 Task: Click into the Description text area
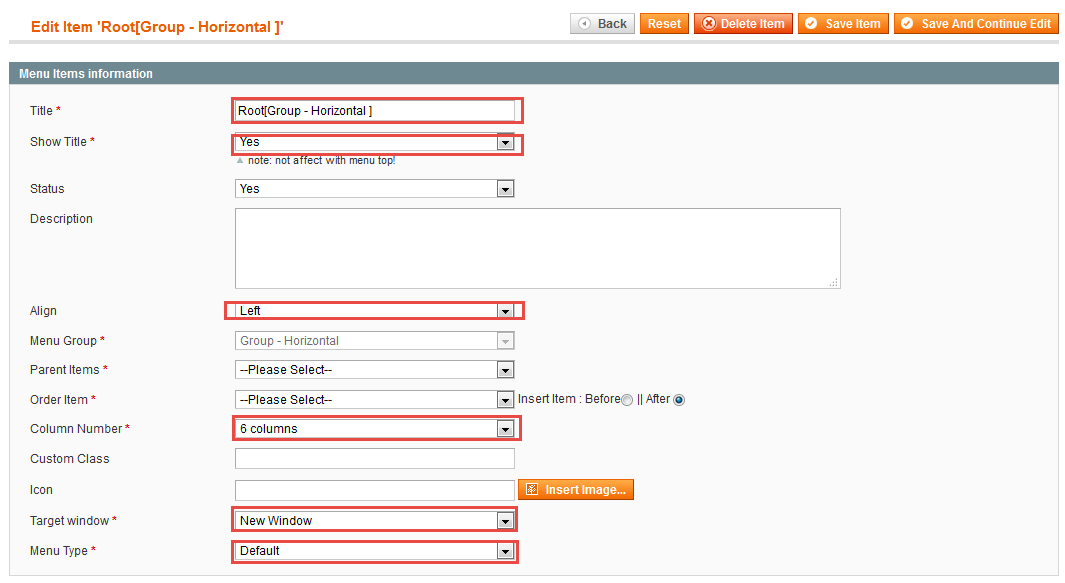click(x=537, y=249)
